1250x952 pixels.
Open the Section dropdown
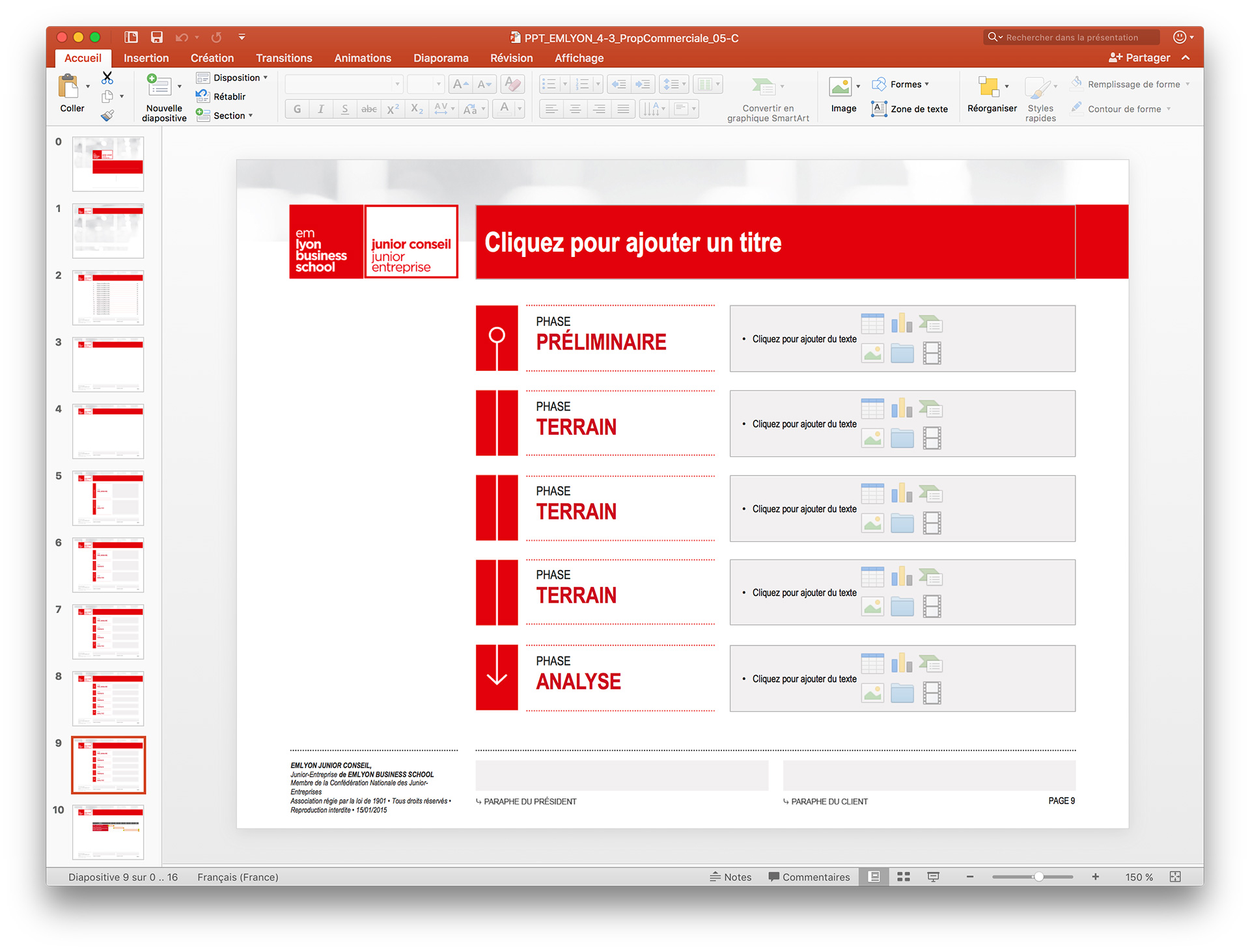point(225,115)
